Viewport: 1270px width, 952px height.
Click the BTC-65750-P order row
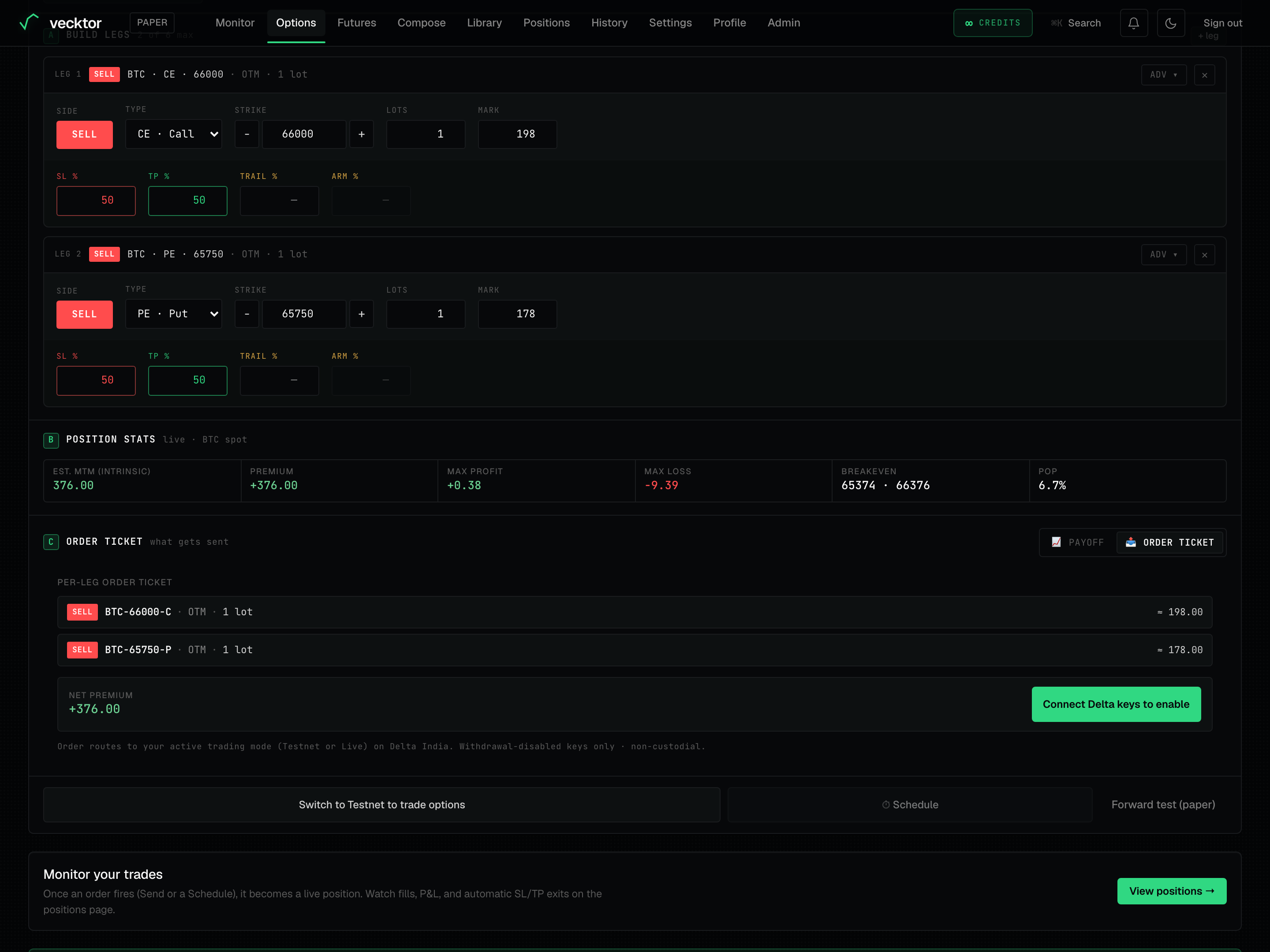[x=635, y=650]
